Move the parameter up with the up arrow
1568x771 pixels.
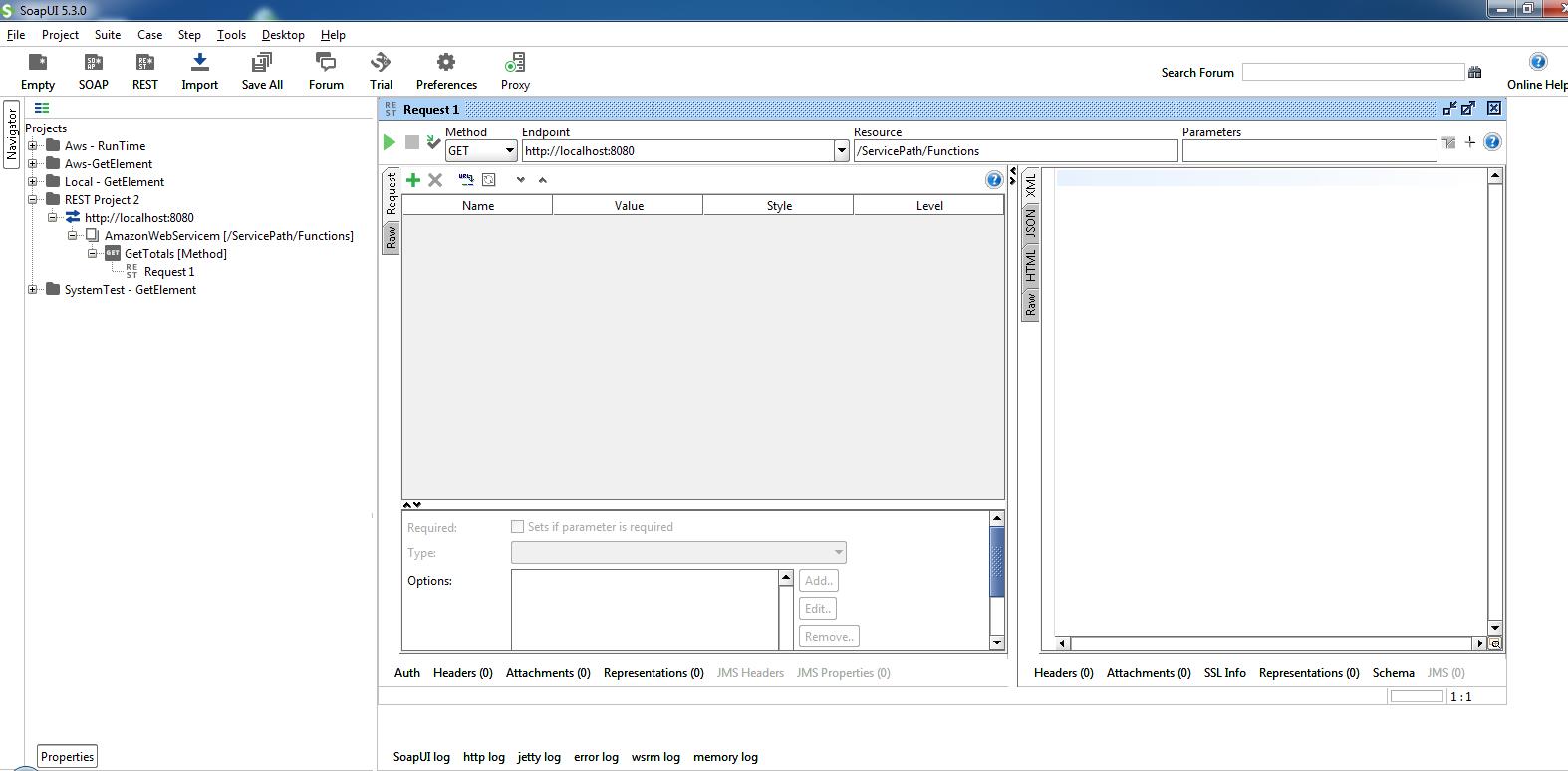click(x=542, y=180)
